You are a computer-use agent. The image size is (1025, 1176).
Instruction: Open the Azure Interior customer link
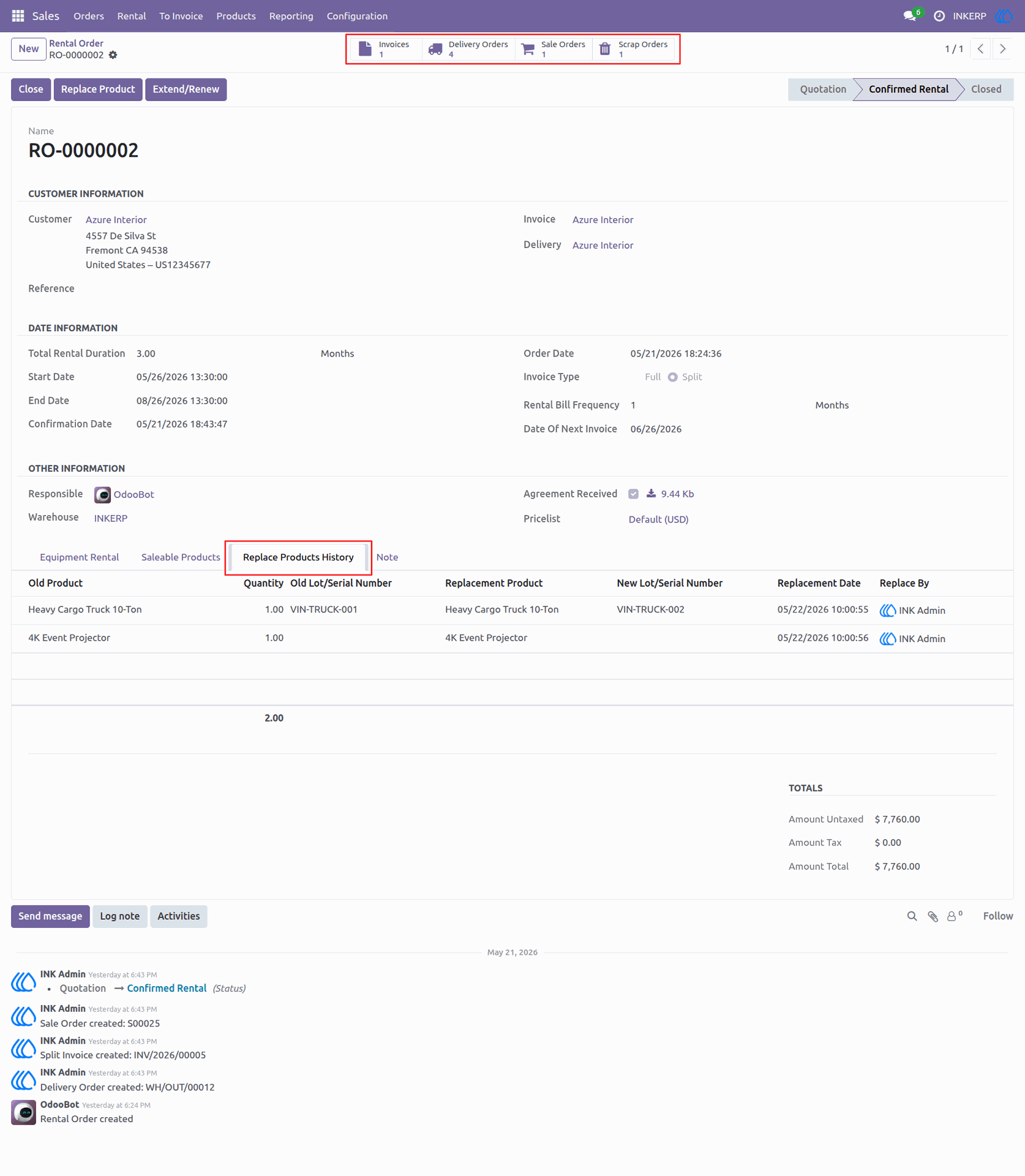(x=116, y=220)
